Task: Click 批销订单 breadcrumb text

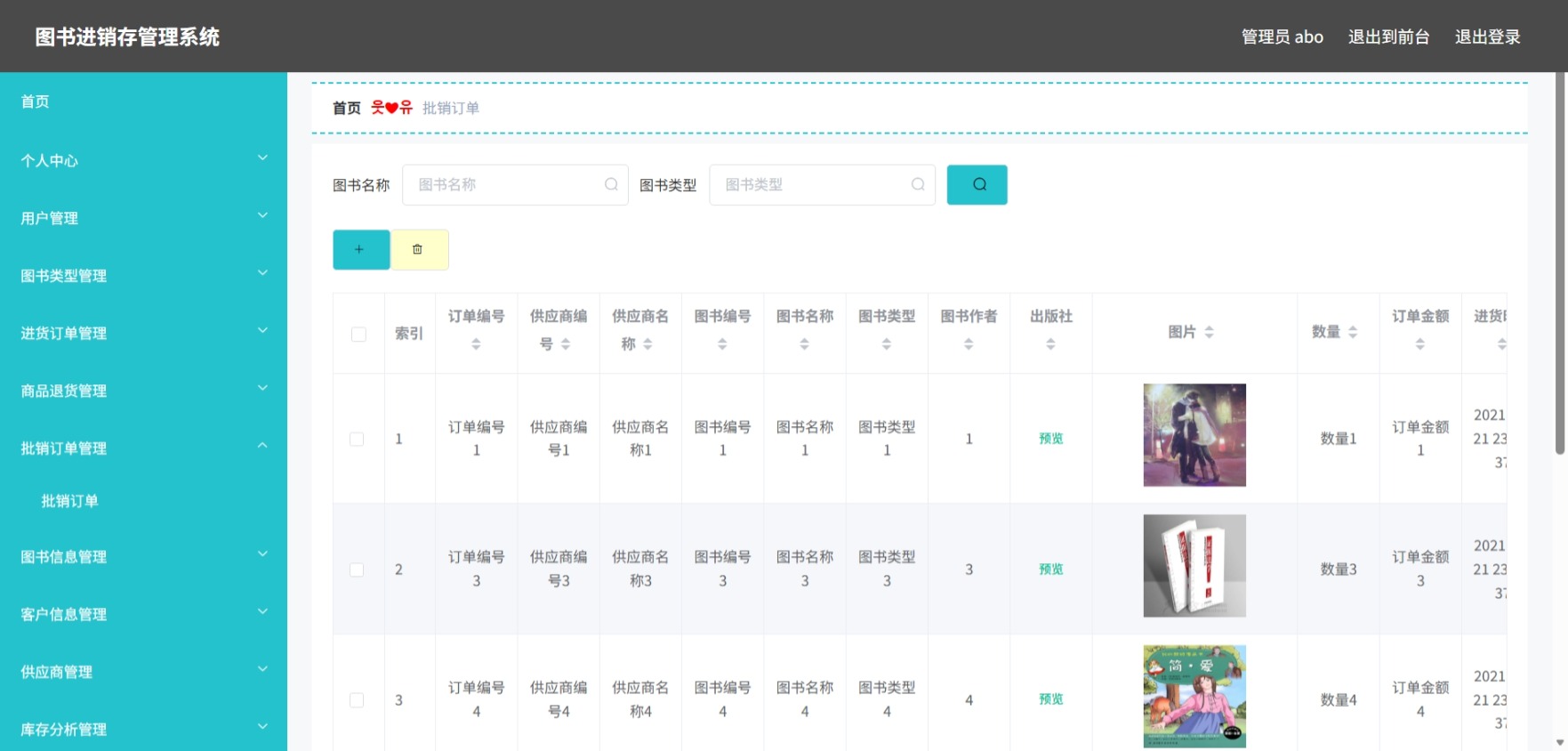Action: click(x=451, y=108)
